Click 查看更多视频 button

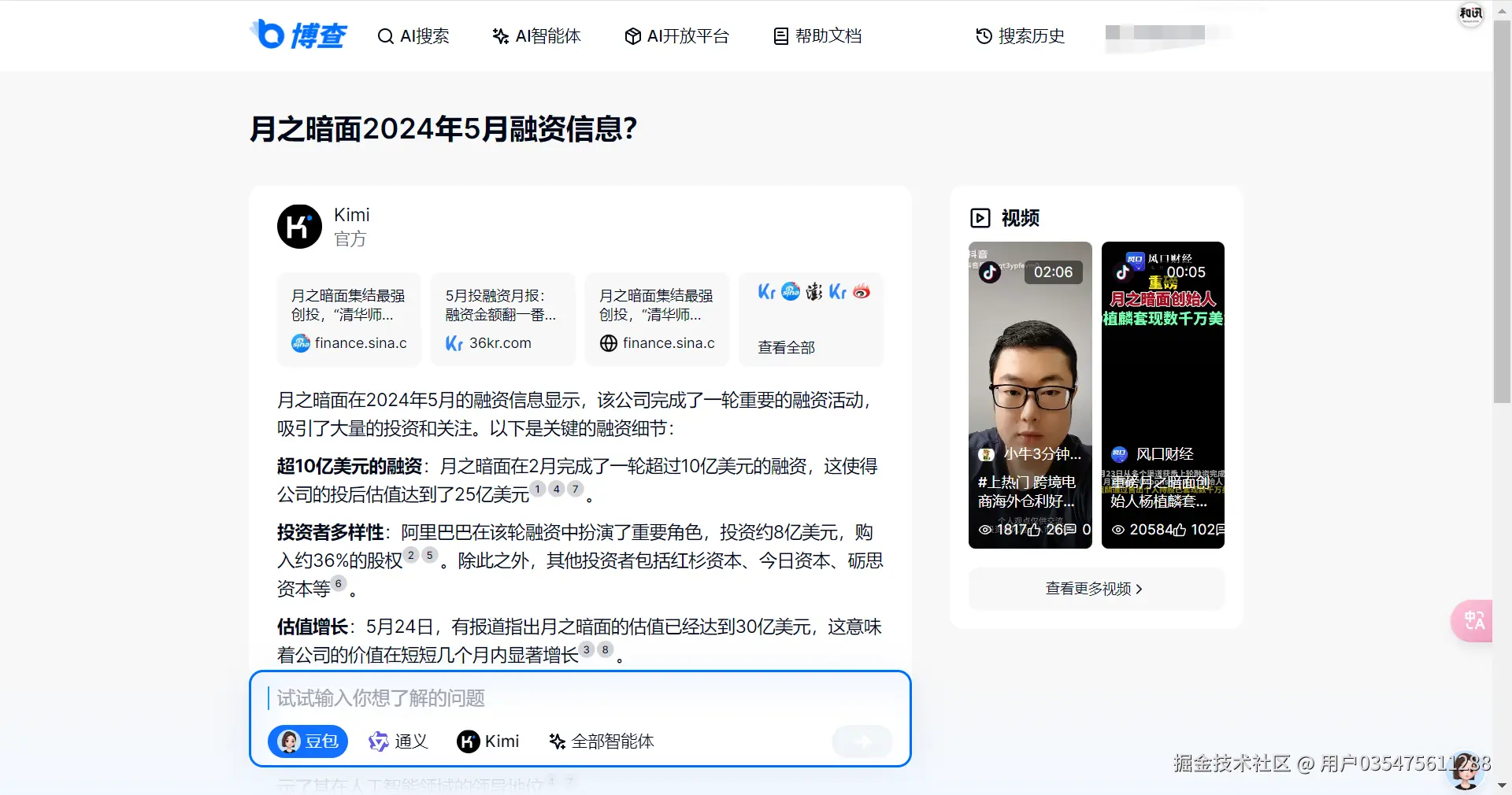[x=1096, y=589]
